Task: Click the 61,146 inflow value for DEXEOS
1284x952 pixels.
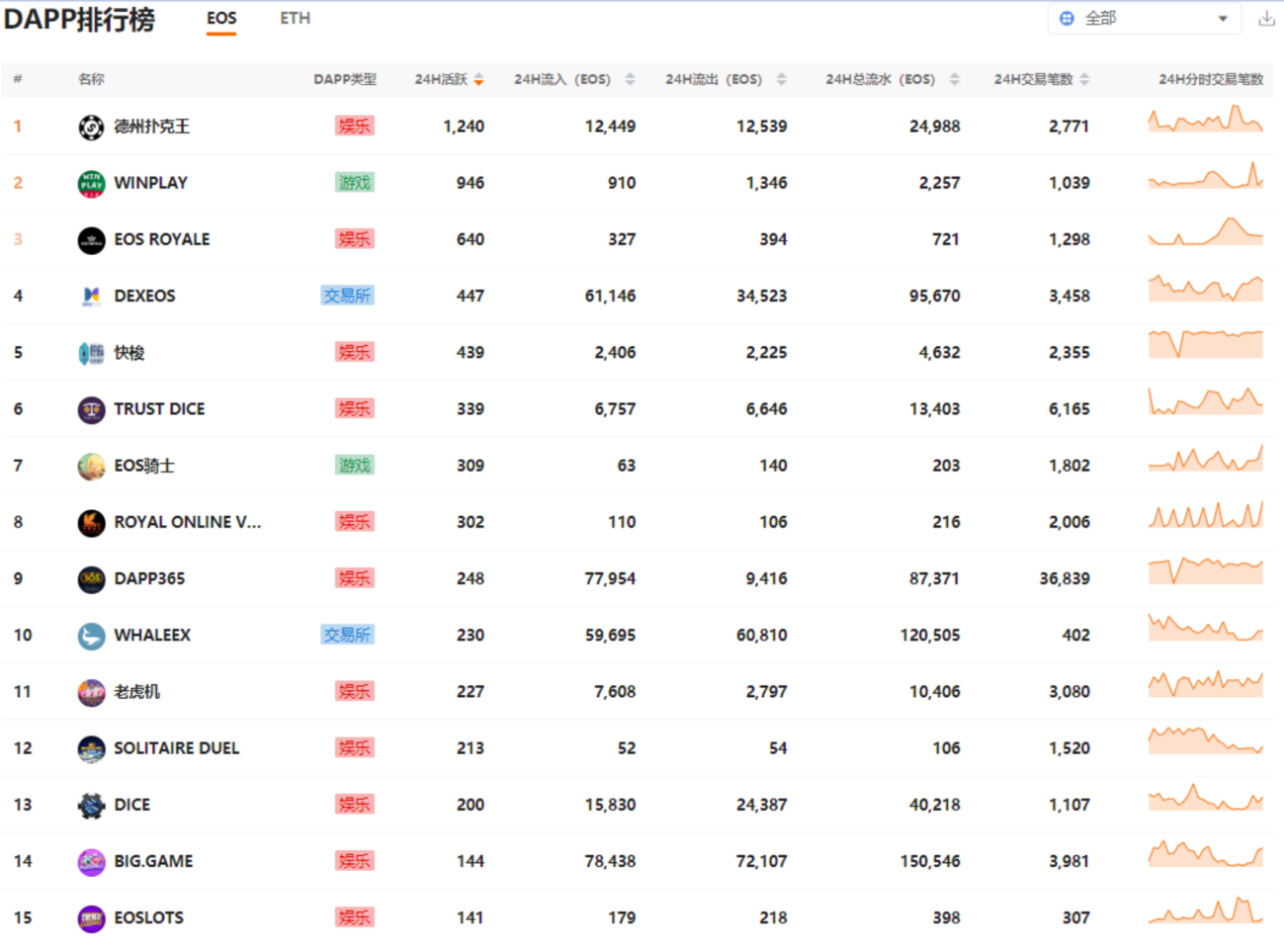Action: point(610,296)
